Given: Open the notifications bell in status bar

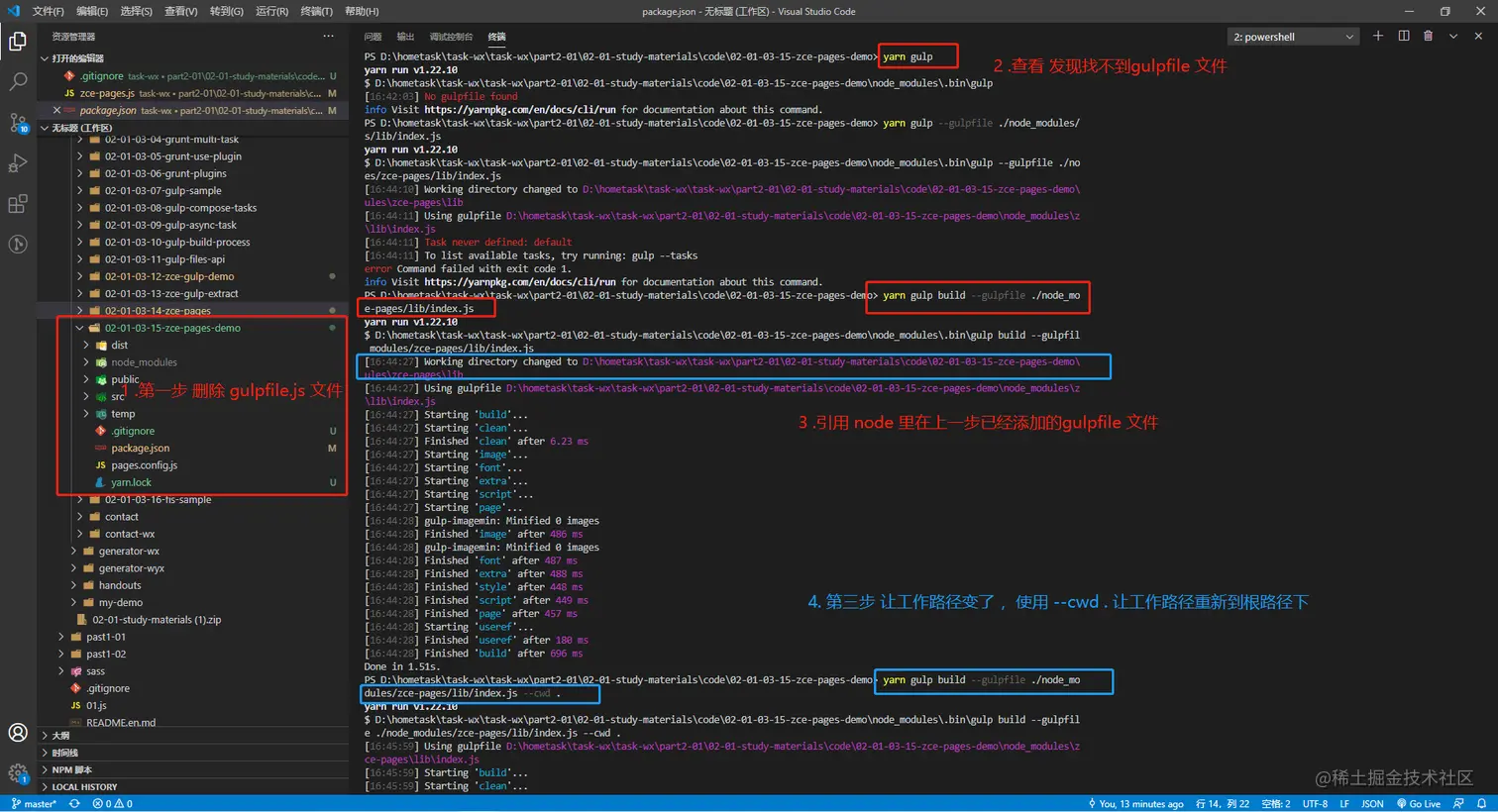Looking at the screenshot, I should (1482, 804).
